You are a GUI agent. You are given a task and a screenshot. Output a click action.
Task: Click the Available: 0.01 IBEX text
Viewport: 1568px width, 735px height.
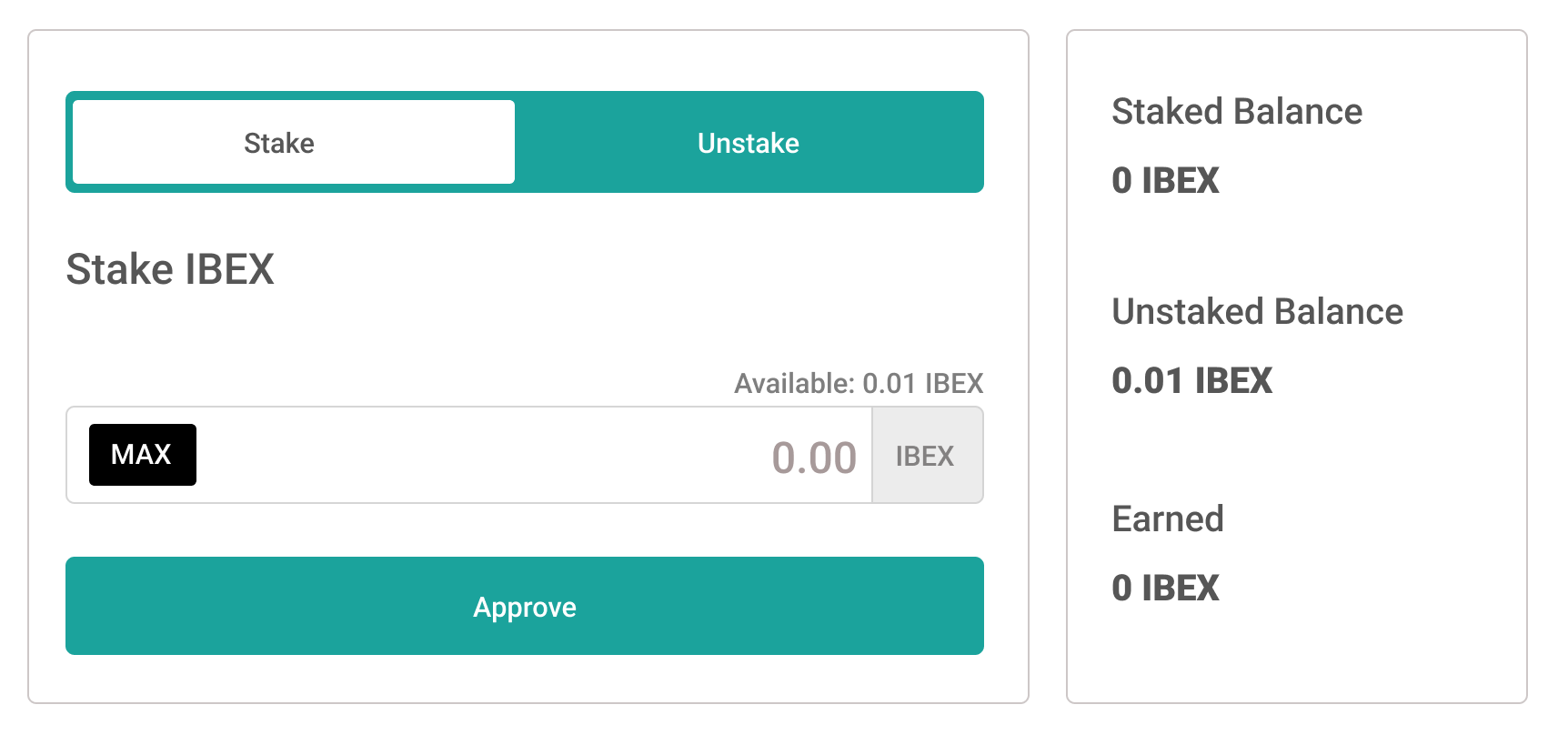(859, 383)
